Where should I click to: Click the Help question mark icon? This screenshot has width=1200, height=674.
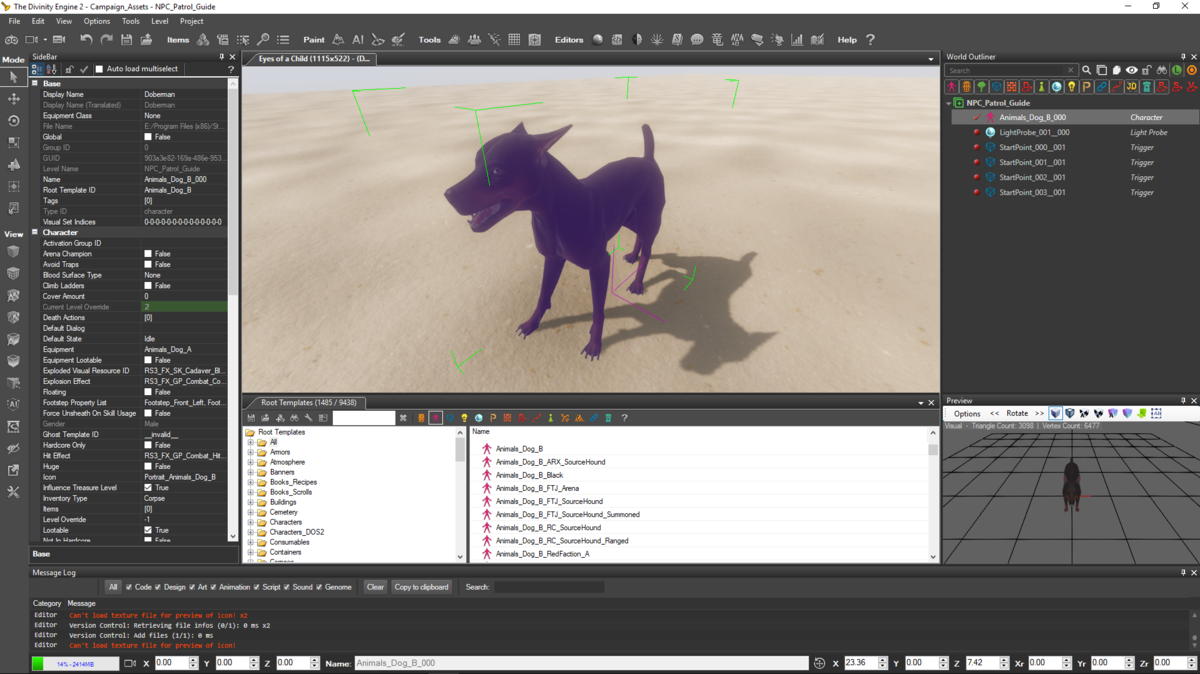tap(870, 40)
